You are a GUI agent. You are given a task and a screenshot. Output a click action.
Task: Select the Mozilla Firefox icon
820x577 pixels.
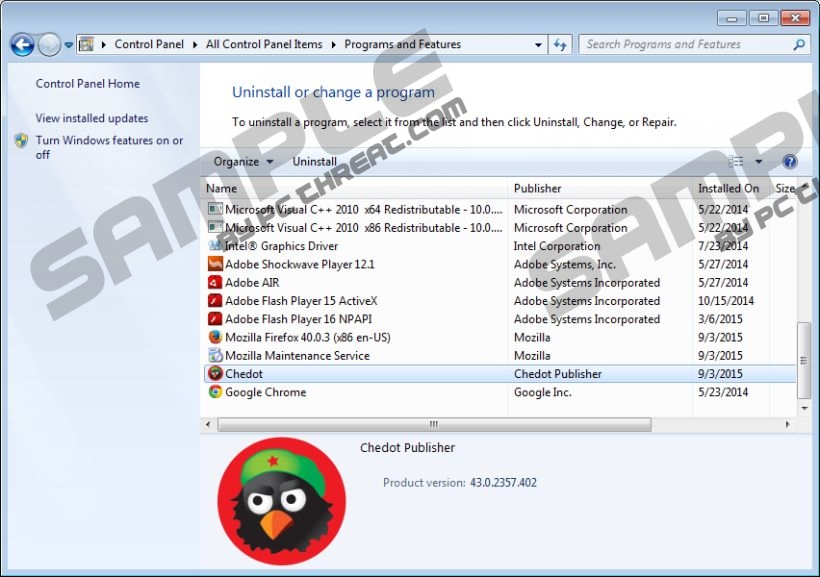(x=215, y=337)
